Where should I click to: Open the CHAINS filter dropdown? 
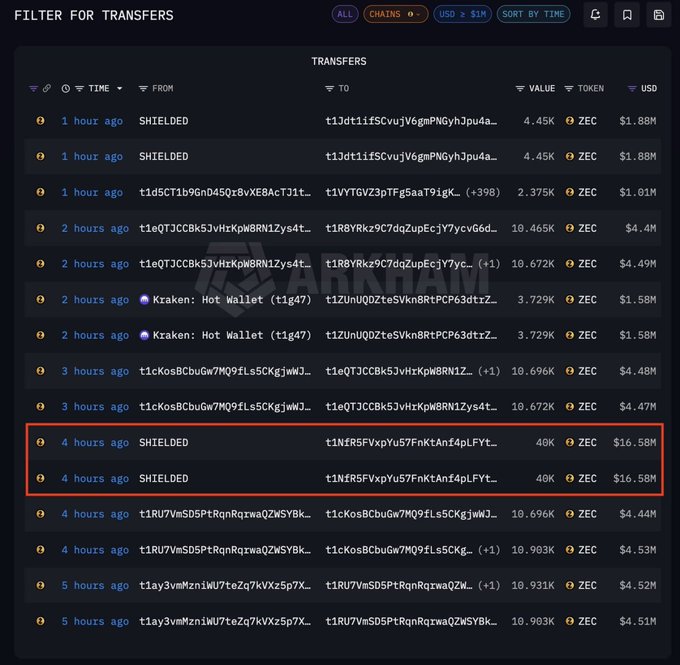(x=396, y=14)
